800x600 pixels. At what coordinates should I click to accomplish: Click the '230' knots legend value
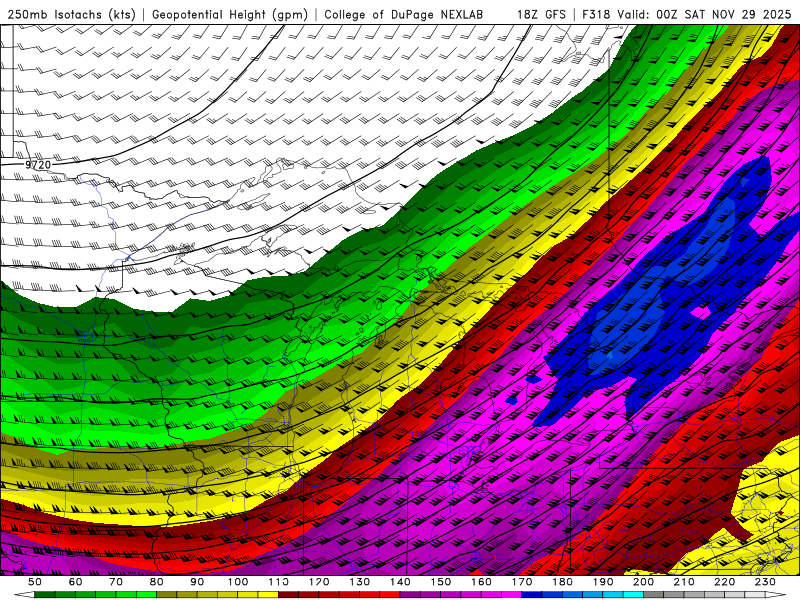[765, 582]
